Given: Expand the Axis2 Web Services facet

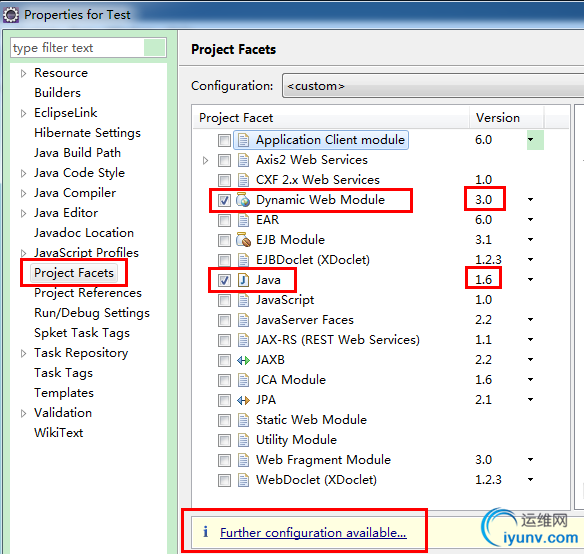Looking at the screenshot, I should pyautogui.click(x=205, y=161).
